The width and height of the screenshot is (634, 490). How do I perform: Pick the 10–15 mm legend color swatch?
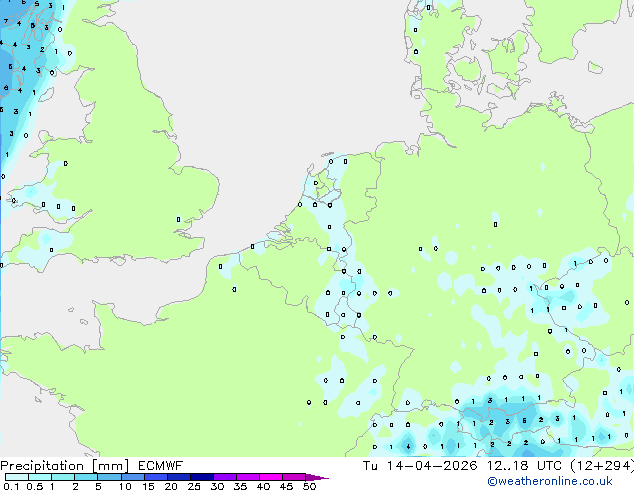click(x=133, y=477)
